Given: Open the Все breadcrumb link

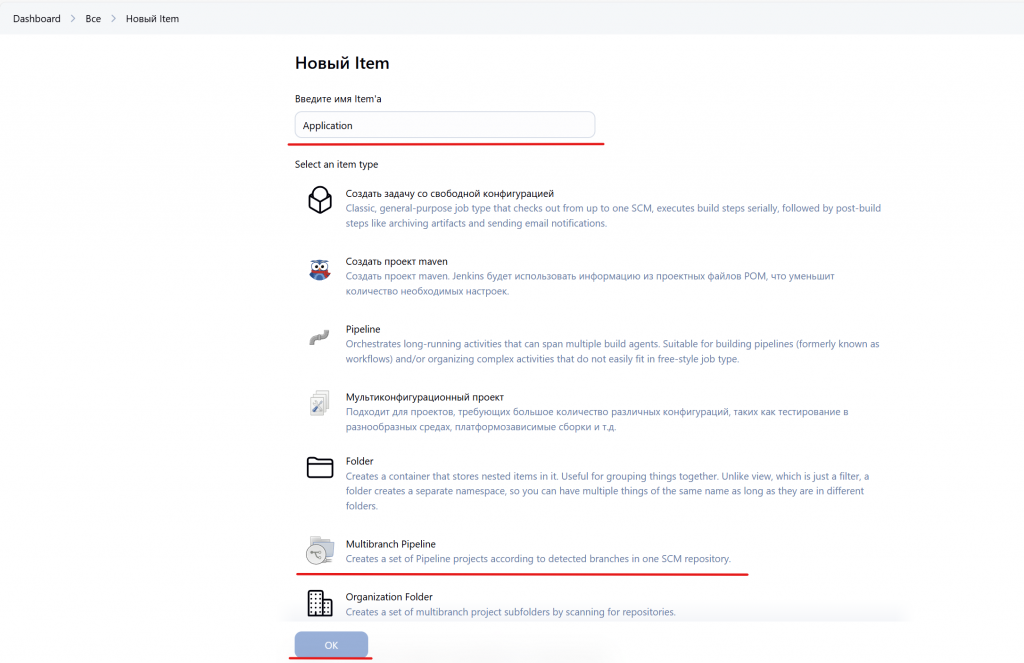Looking at the screenshot, I should coord(93,19).
